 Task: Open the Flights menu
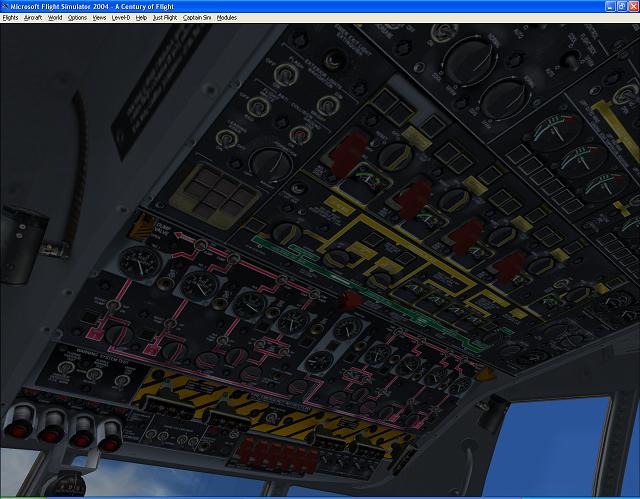click(10, 18)
